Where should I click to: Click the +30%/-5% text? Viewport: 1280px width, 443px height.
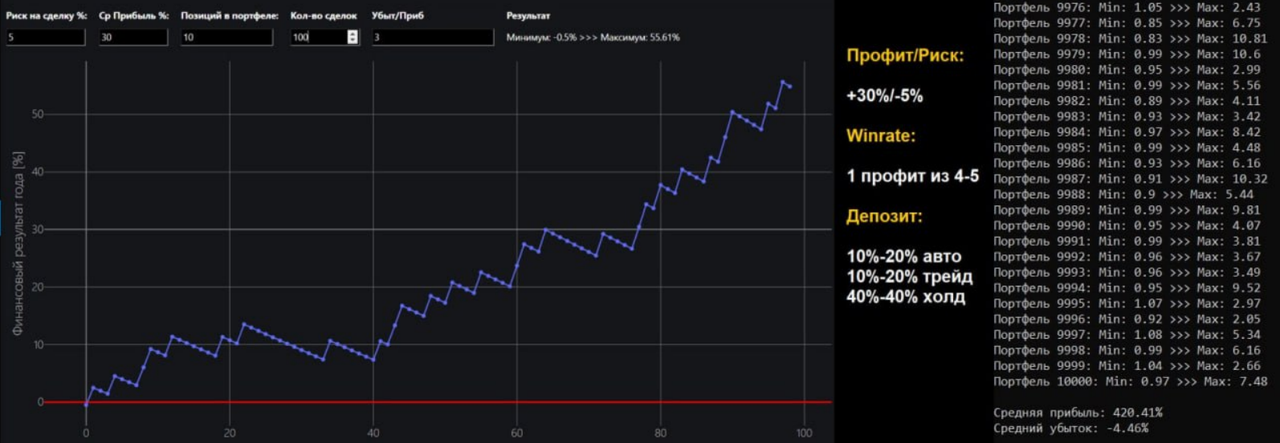885,97
